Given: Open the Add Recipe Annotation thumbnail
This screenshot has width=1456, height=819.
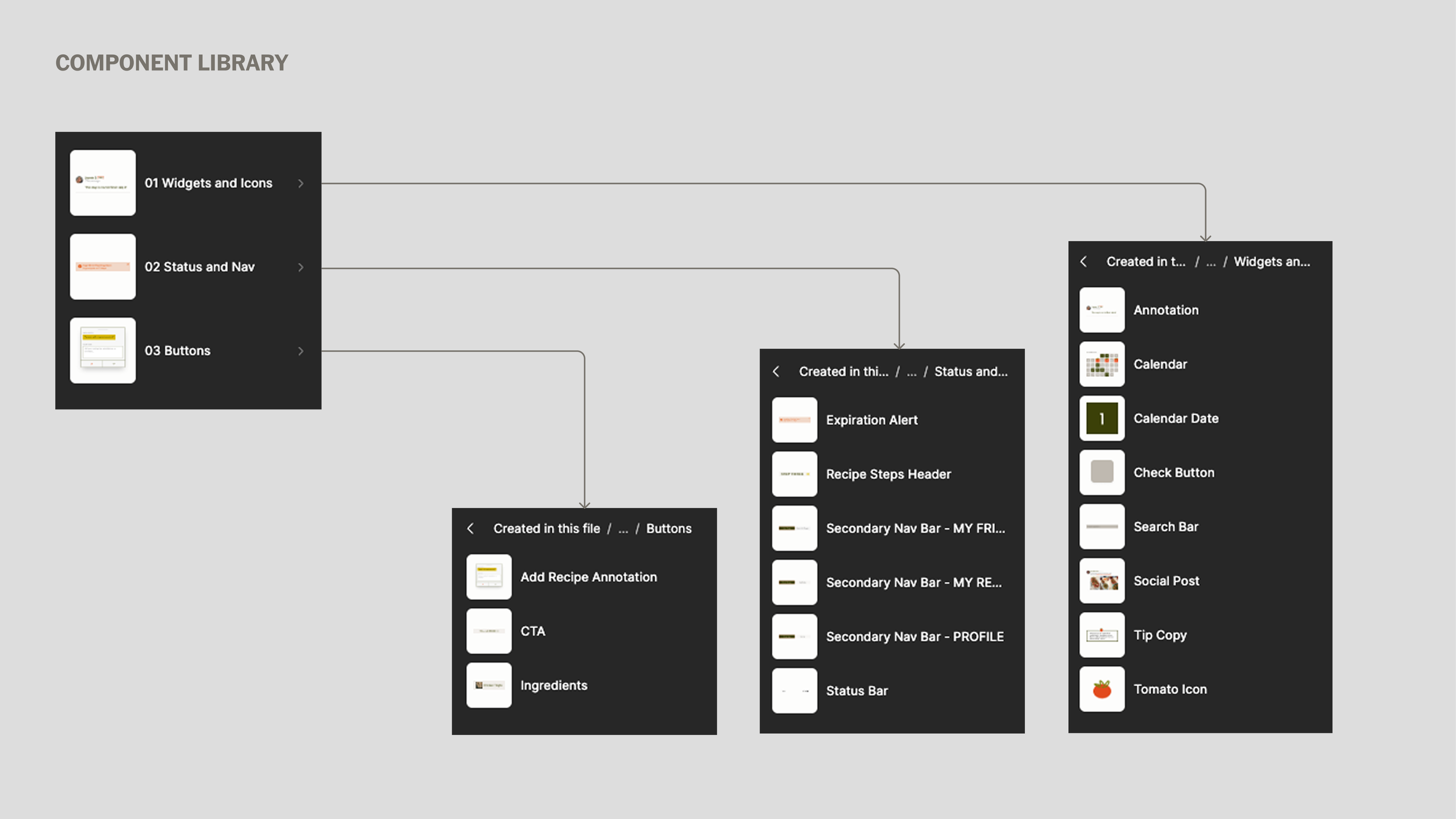Looking at the screenshot, I should point(489,577).
